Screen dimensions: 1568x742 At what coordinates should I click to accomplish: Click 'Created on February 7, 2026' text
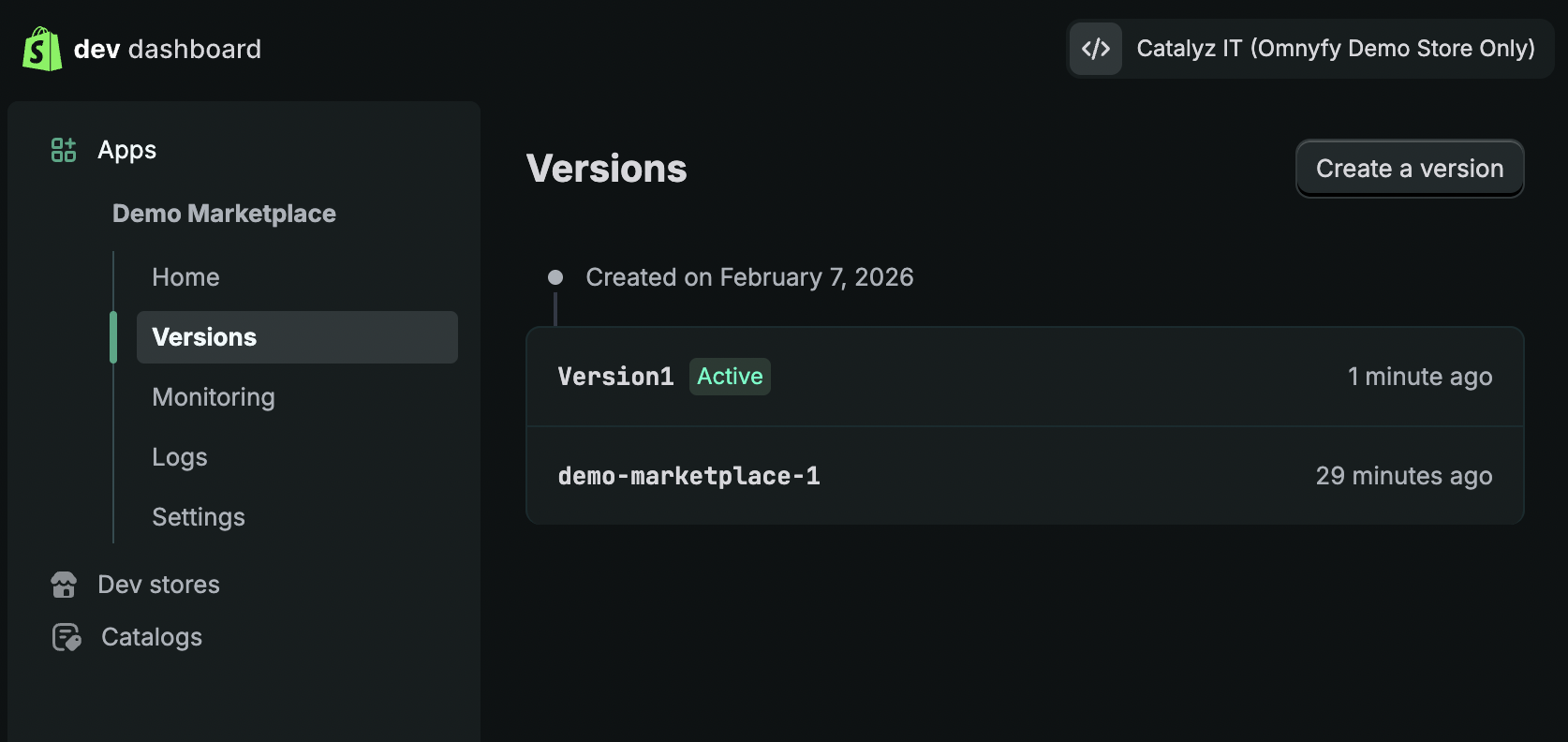(749, 277)
